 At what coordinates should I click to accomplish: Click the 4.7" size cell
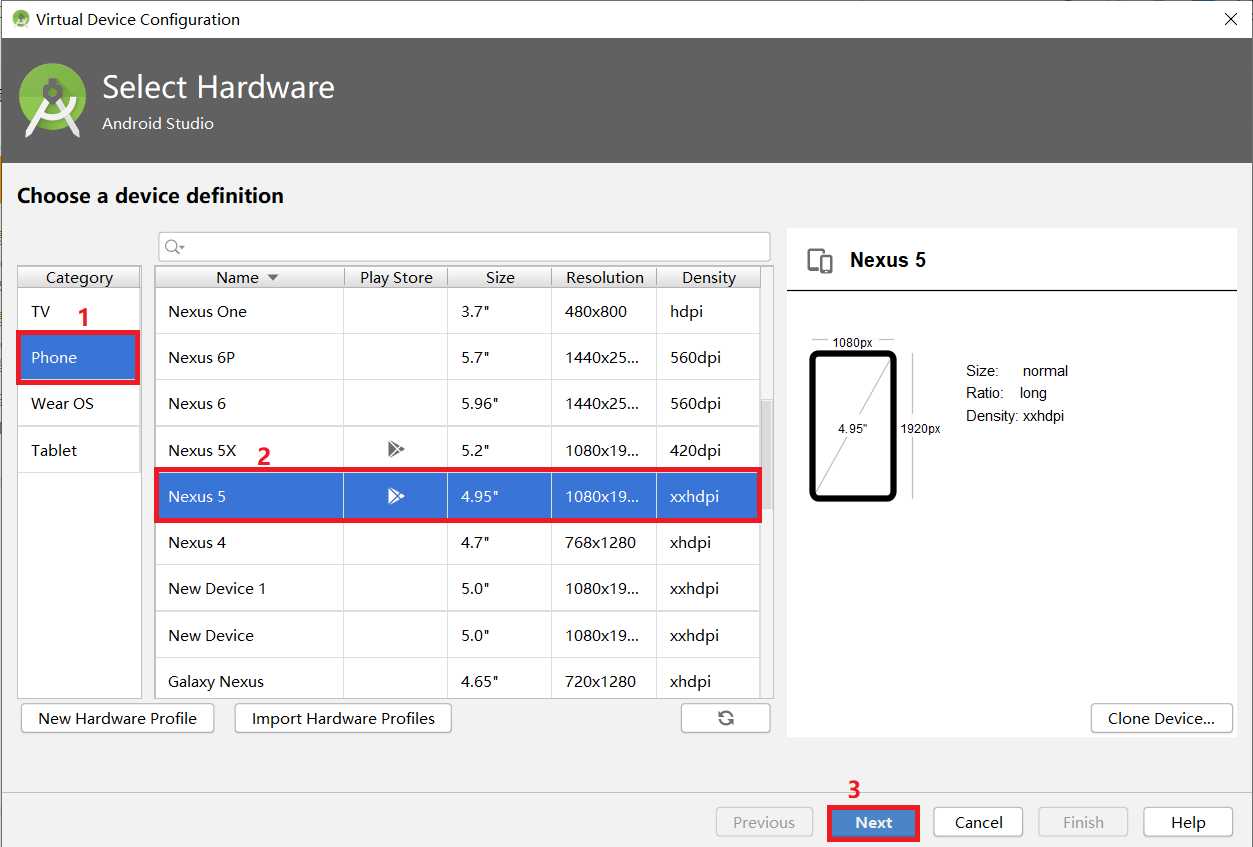pos(500,542)
